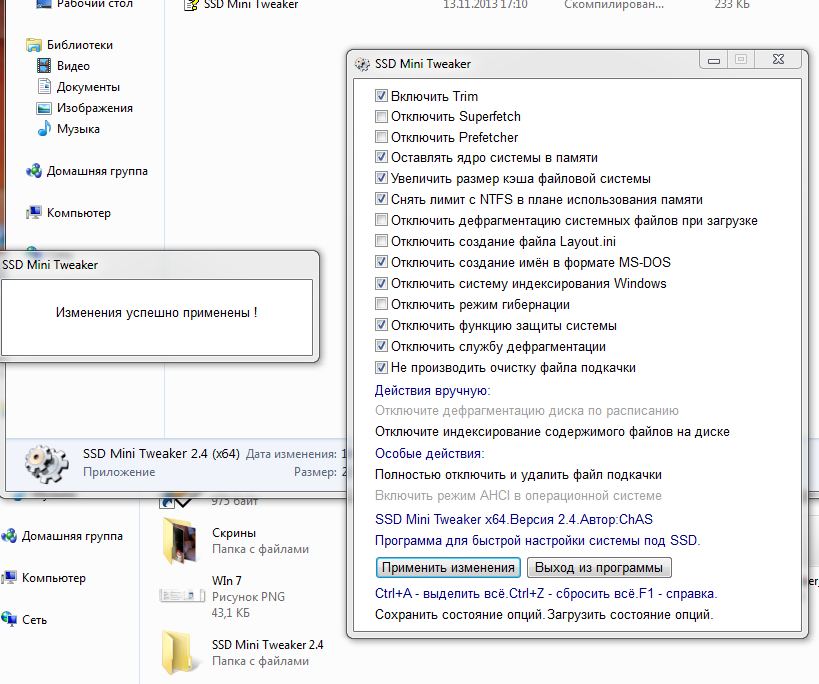Click the Домашняя группа icon in the lower Explorer window
The width and height of the screenshot is (819, 684).
tap(9, 536)
